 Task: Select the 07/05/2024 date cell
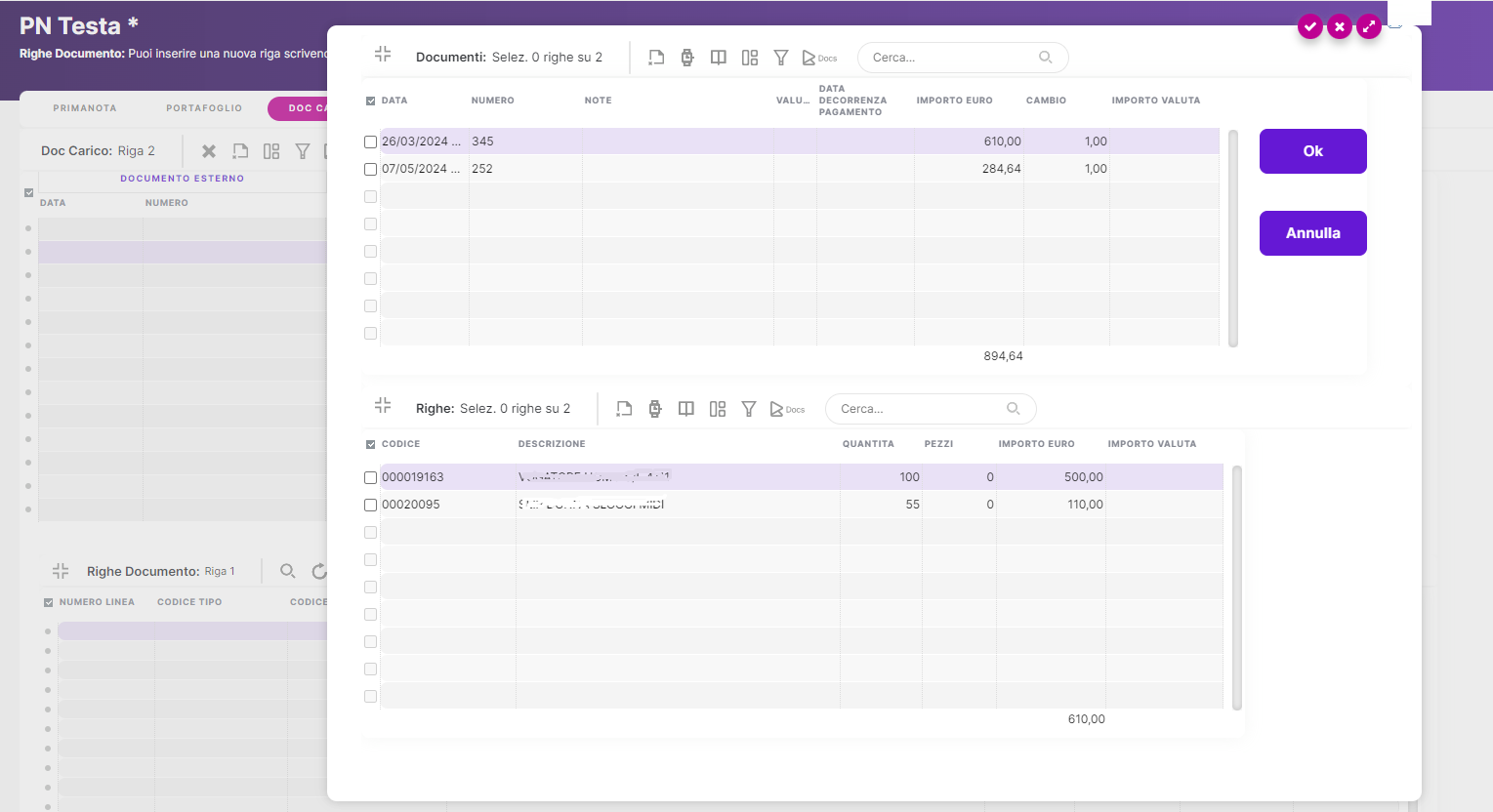(x=424, y=169)
